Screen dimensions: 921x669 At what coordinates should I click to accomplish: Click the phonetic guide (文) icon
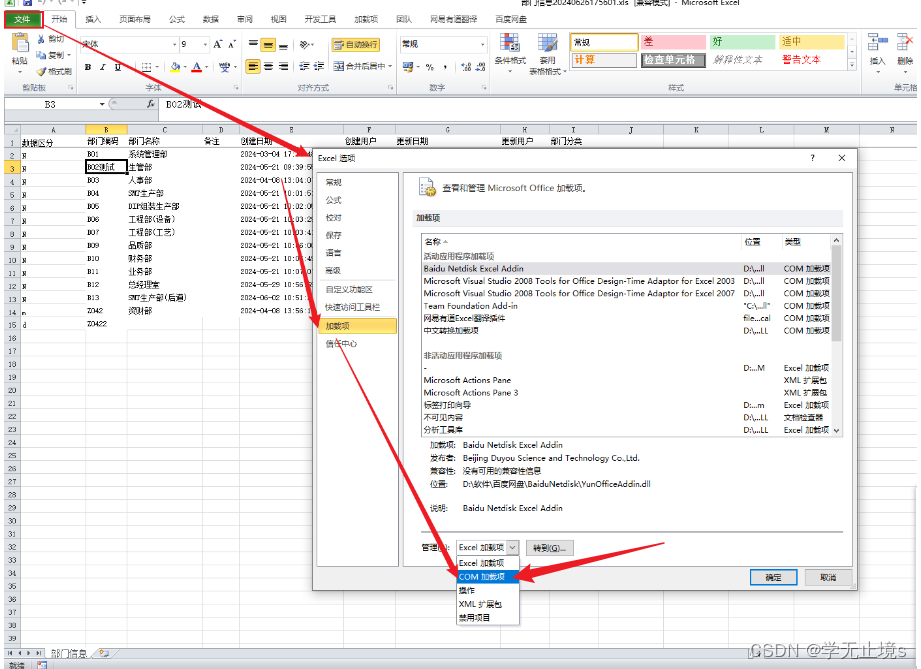click(224, 67)
